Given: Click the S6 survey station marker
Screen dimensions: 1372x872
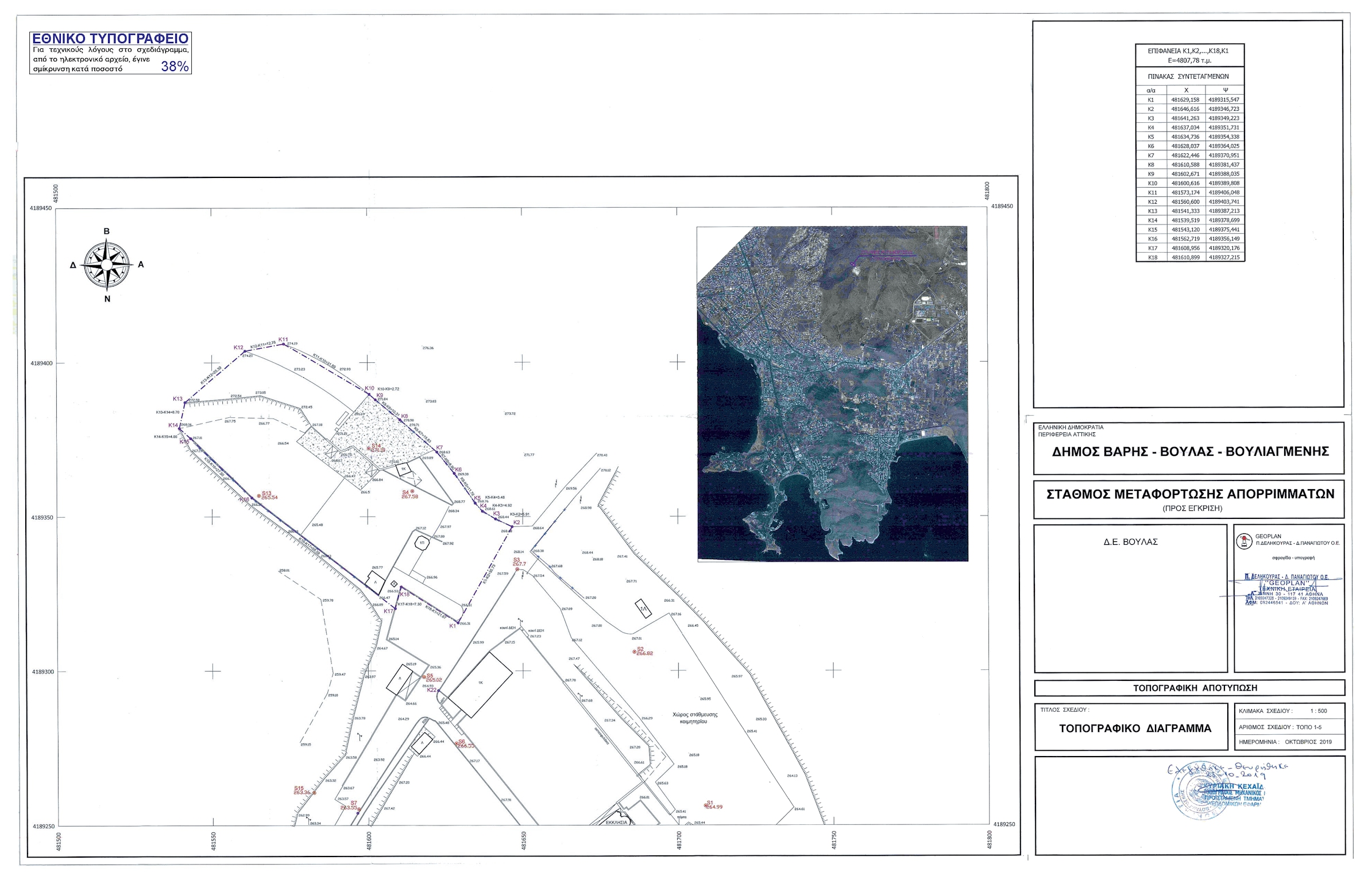Looking at the screenshot, I should coord(457,743).
